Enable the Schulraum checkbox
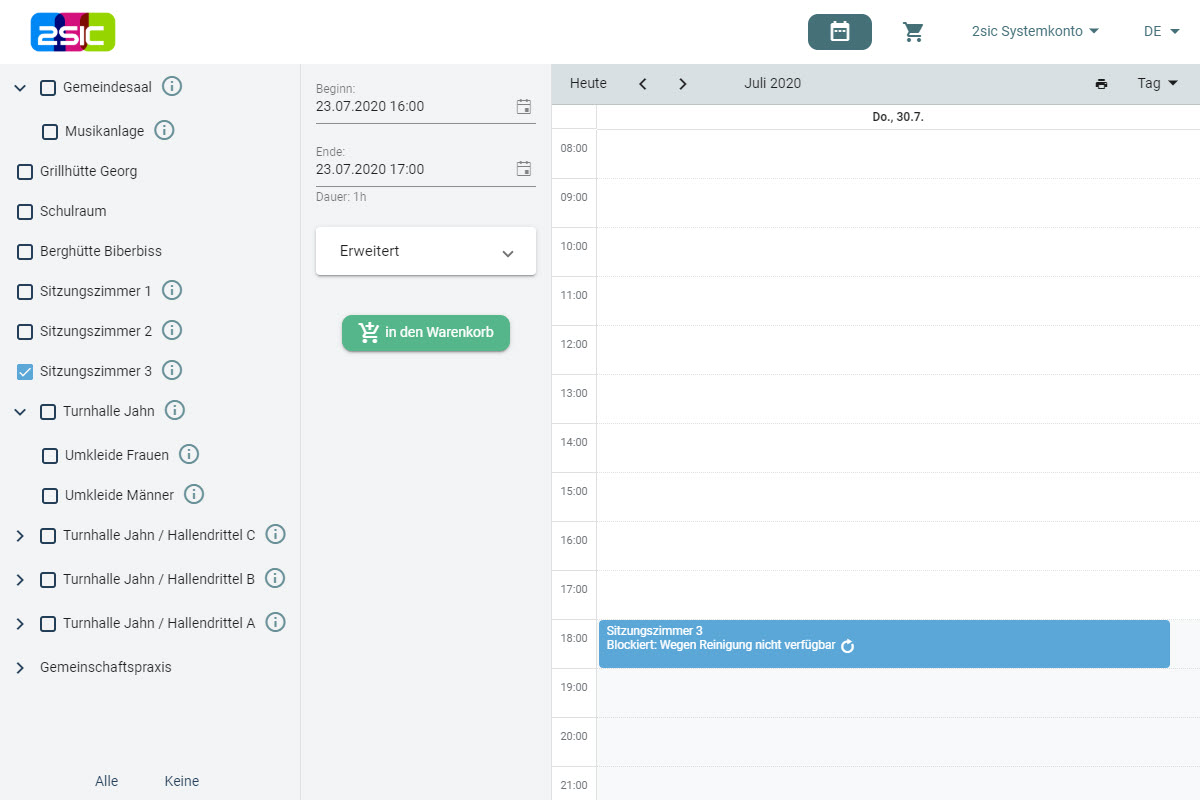Screen dimensions: 1200x800 point(26,212)
